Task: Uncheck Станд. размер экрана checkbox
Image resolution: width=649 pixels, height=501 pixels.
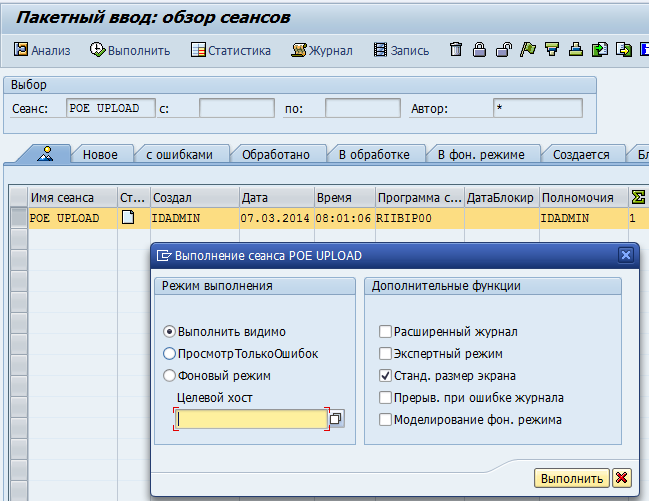Action: pyautogui.click(x=385, y=376)
